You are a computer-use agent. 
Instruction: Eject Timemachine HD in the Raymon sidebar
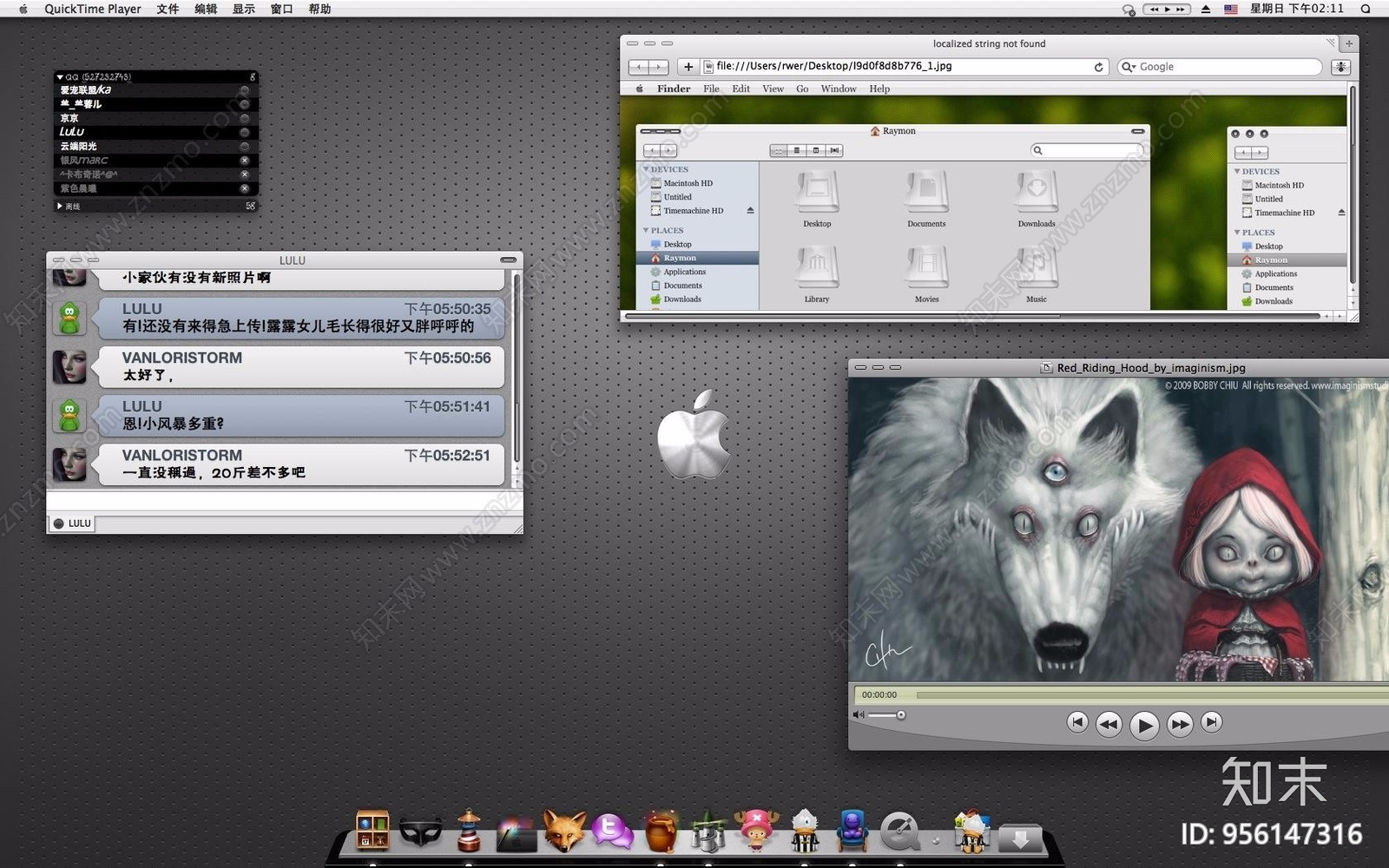point(750,211)
